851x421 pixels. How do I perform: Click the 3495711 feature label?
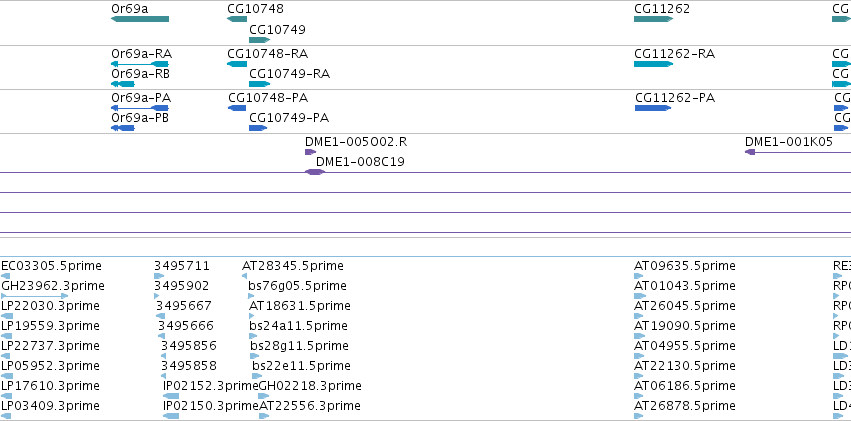coord(182,266)
